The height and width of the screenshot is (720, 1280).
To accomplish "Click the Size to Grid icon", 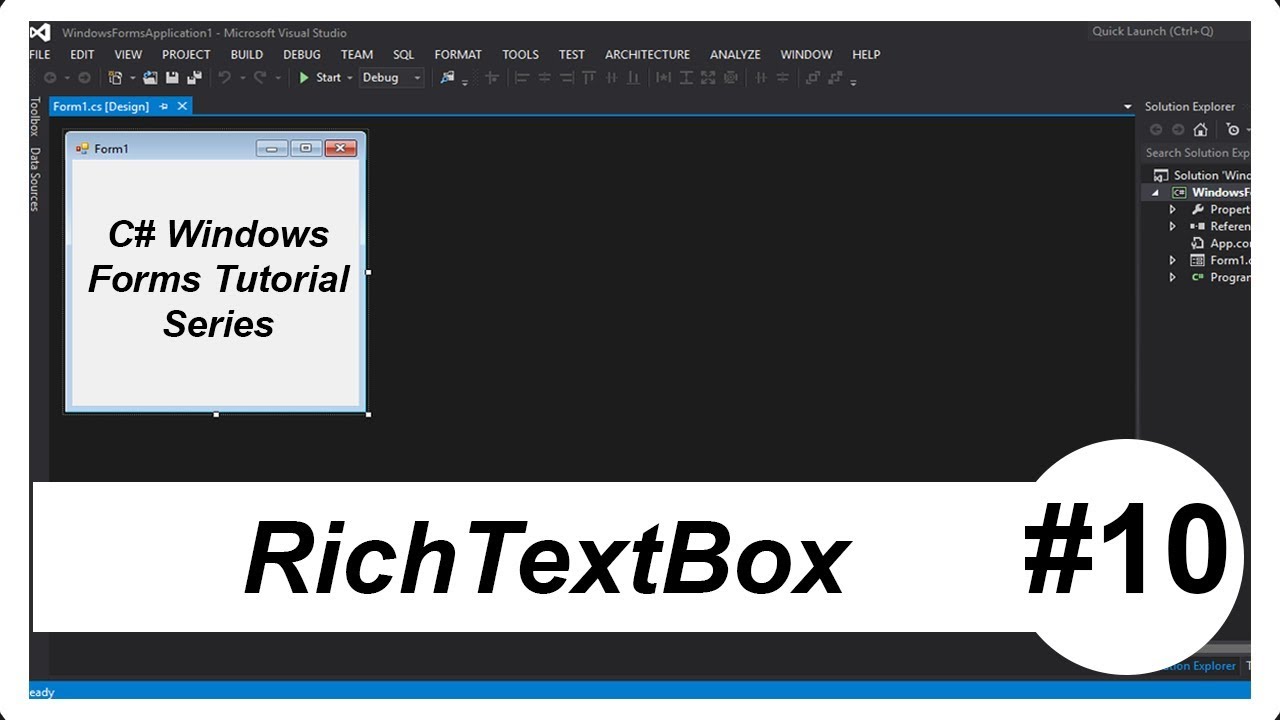I will click(730, 78).
